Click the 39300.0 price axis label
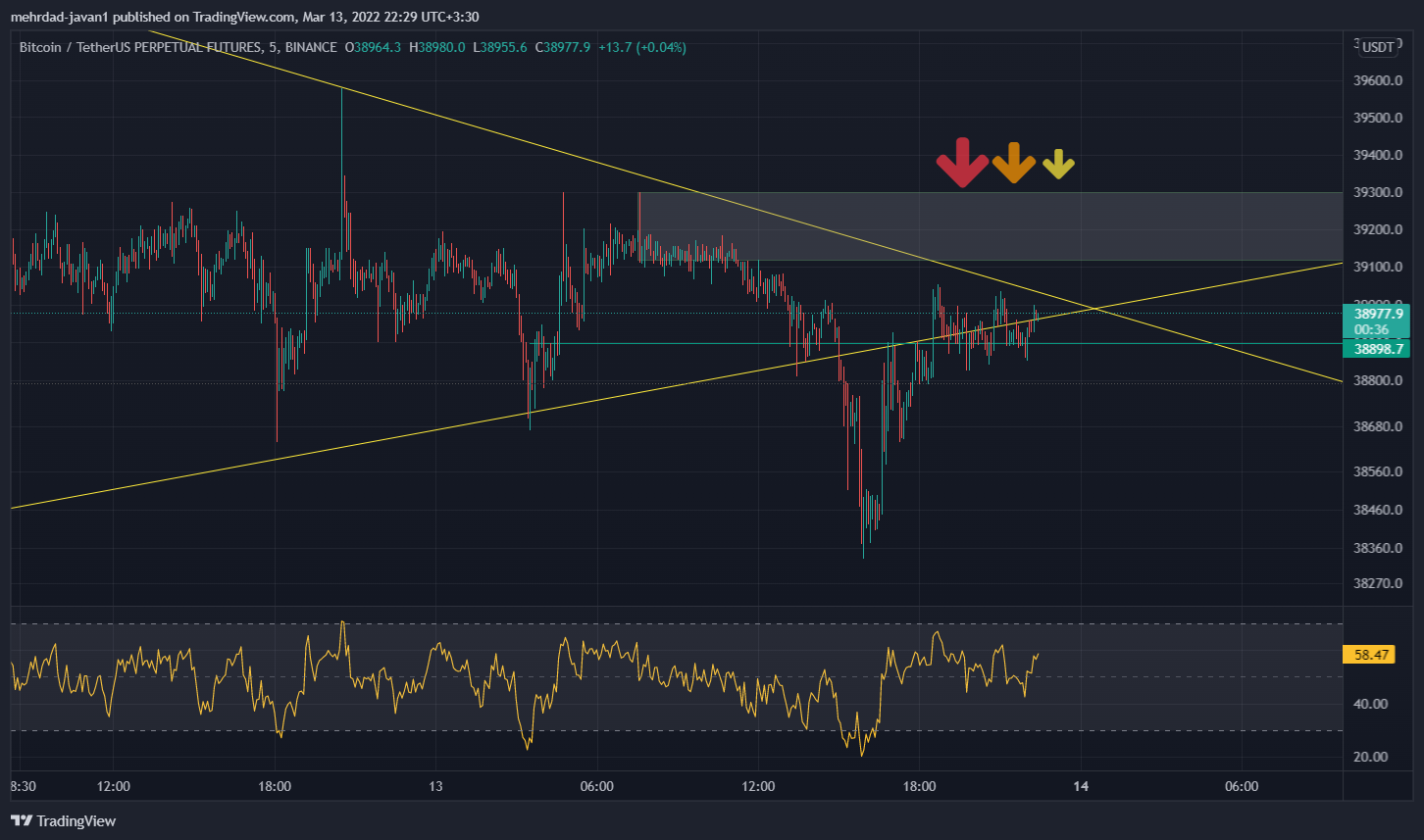The height and width of the screenshot is (840, 1424). 1377,192
